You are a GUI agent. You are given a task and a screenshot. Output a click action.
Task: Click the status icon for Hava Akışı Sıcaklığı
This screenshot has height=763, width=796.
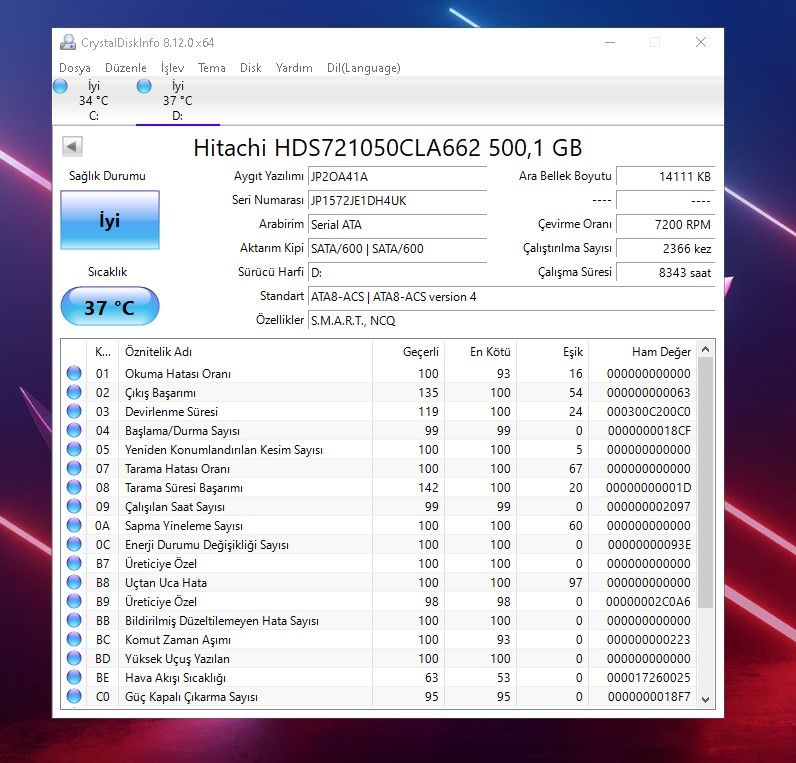(x=74, y=677)
